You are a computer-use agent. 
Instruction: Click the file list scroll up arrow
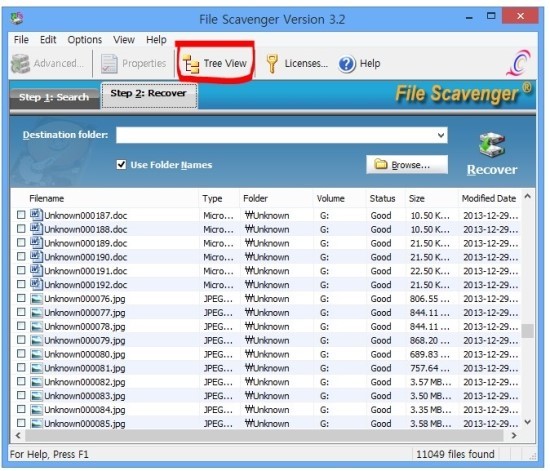coord(527,196)
